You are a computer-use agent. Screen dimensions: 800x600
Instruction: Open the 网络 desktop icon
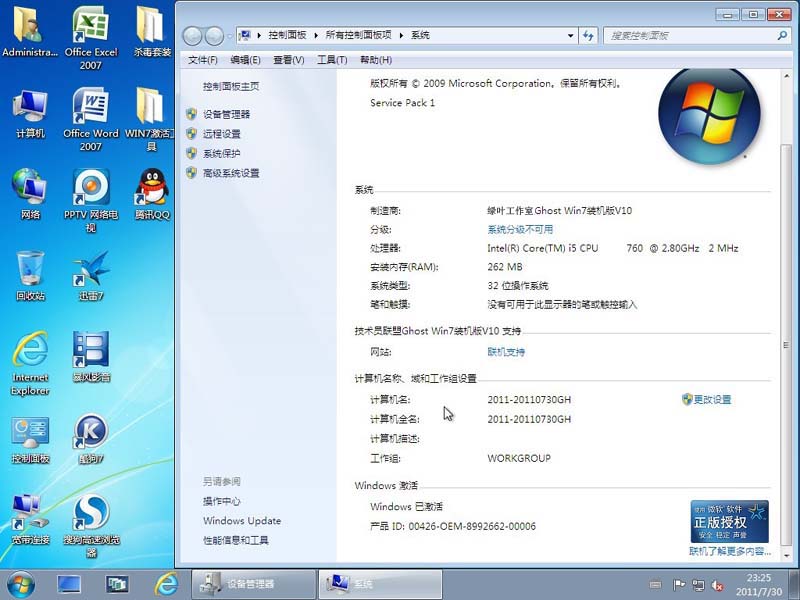[x=30, y=194]
